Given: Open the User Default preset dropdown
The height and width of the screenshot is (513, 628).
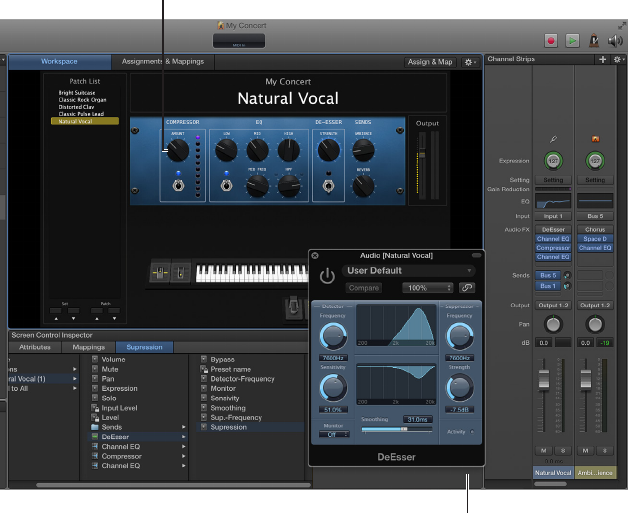Looking at the screenshot, I should point(408,270).
